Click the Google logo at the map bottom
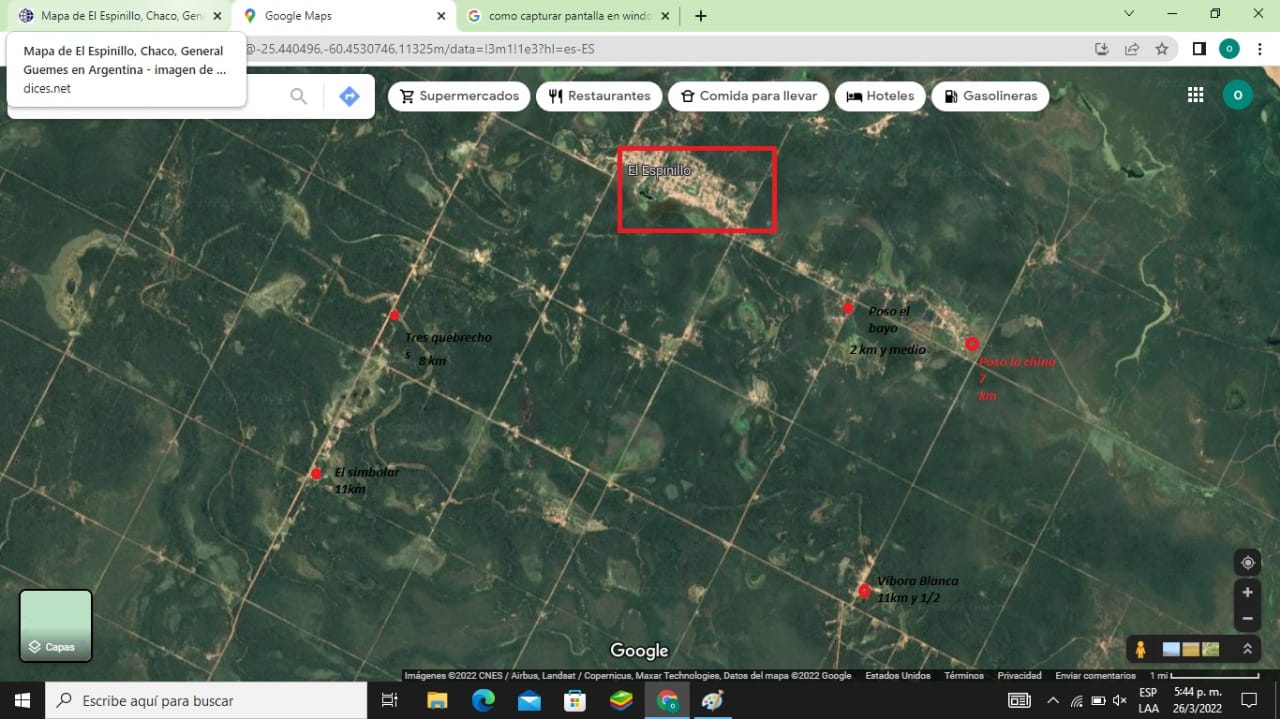The width and height of the screenshot is (1280, 719). (x=639, y=651)
